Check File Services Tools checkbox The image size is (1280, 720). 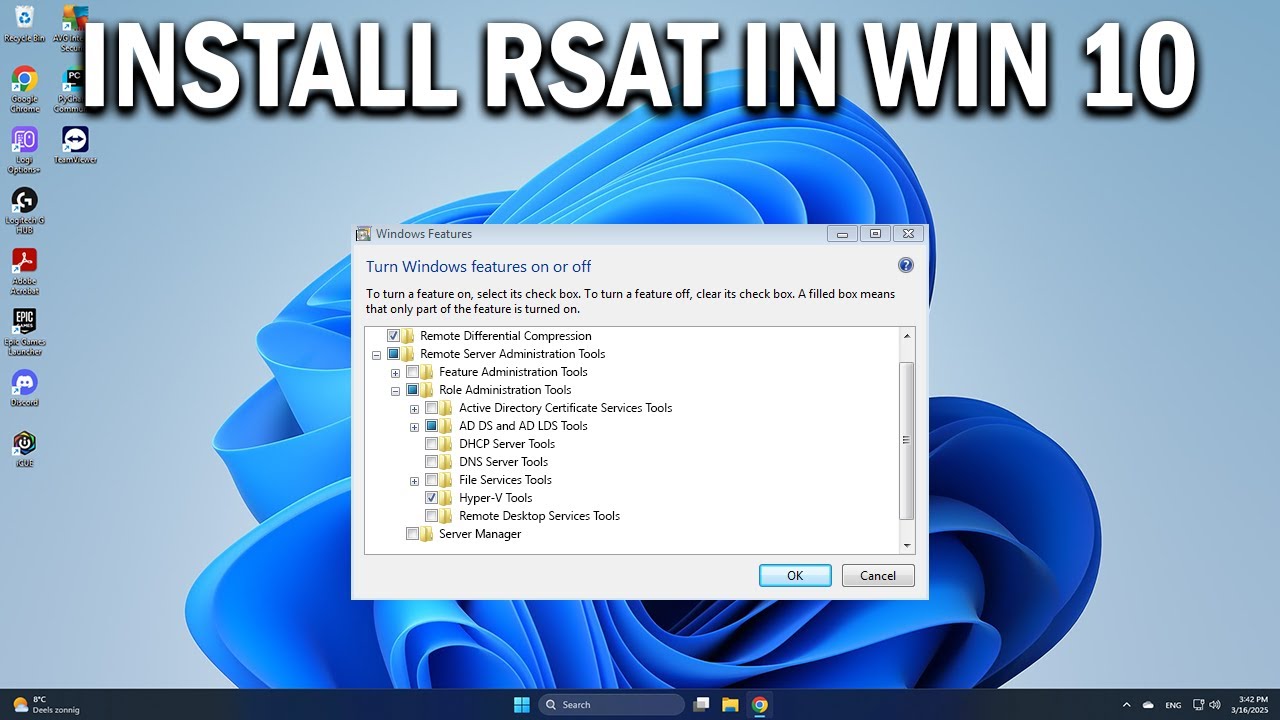pos(432,480)
